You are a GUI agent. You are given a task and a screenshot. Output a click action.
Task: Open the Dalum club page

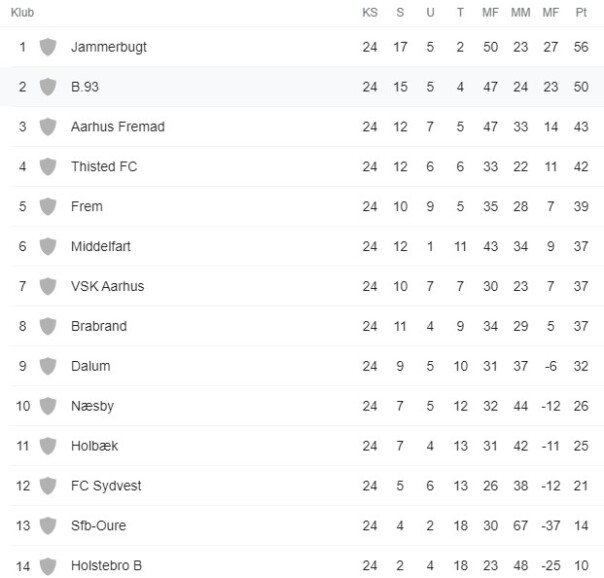(91, 366)
